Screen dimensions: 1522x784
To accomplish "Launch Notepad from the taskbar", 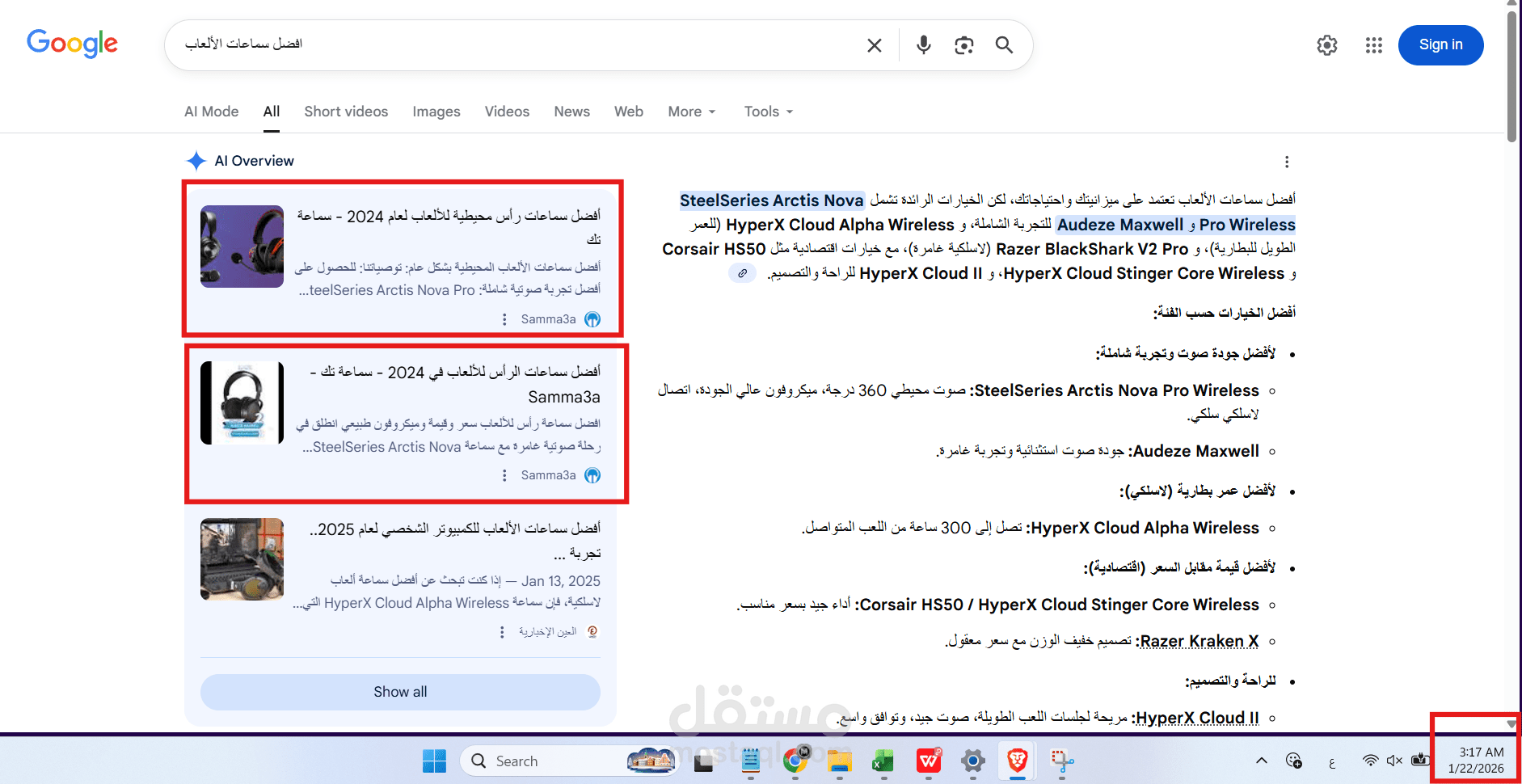I will tap(751, 761).
